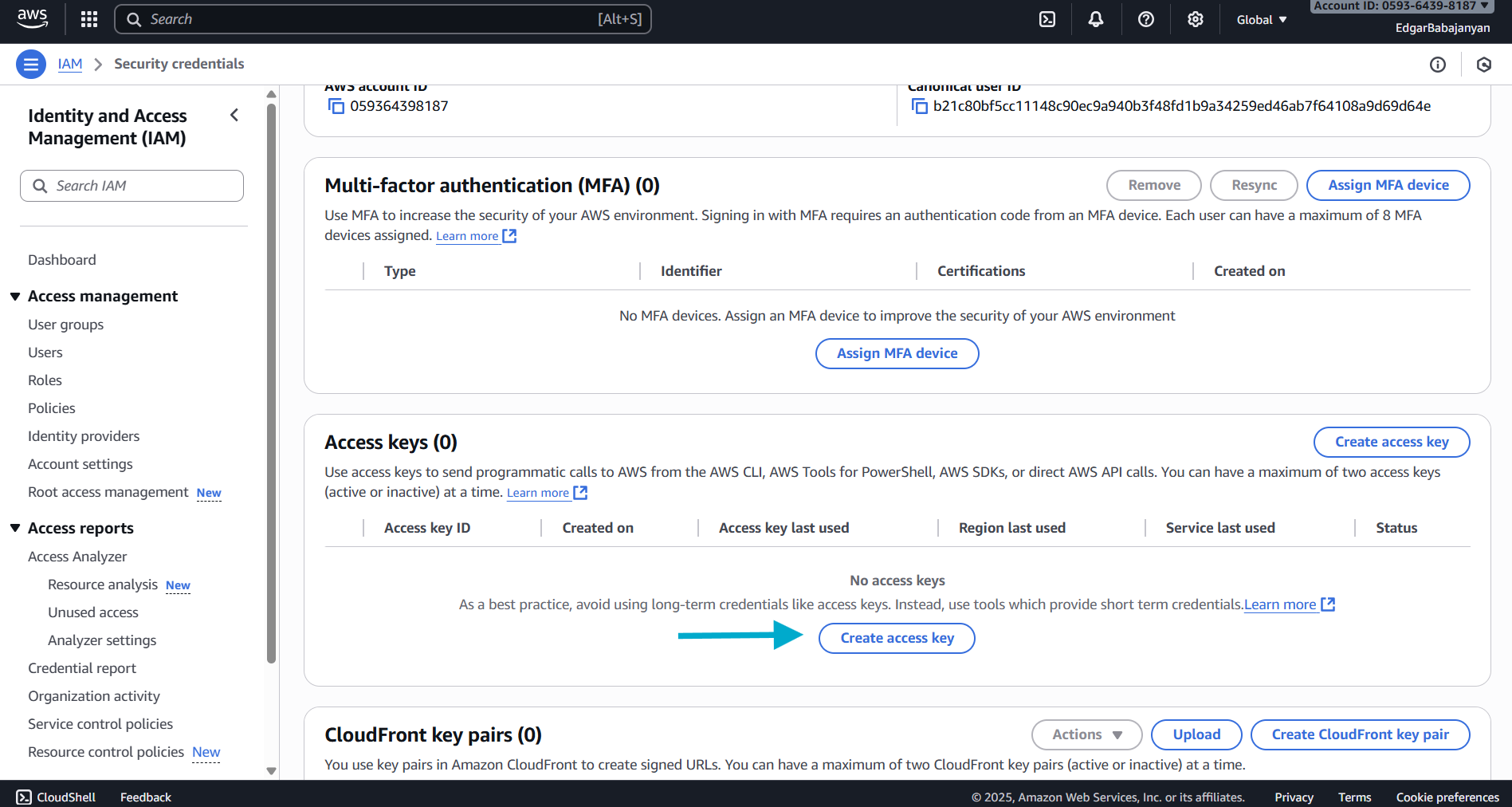Screen dimensions: 1512x807
Task: Open CloudShell from the bottom status bar
Action: click(56, 796)
